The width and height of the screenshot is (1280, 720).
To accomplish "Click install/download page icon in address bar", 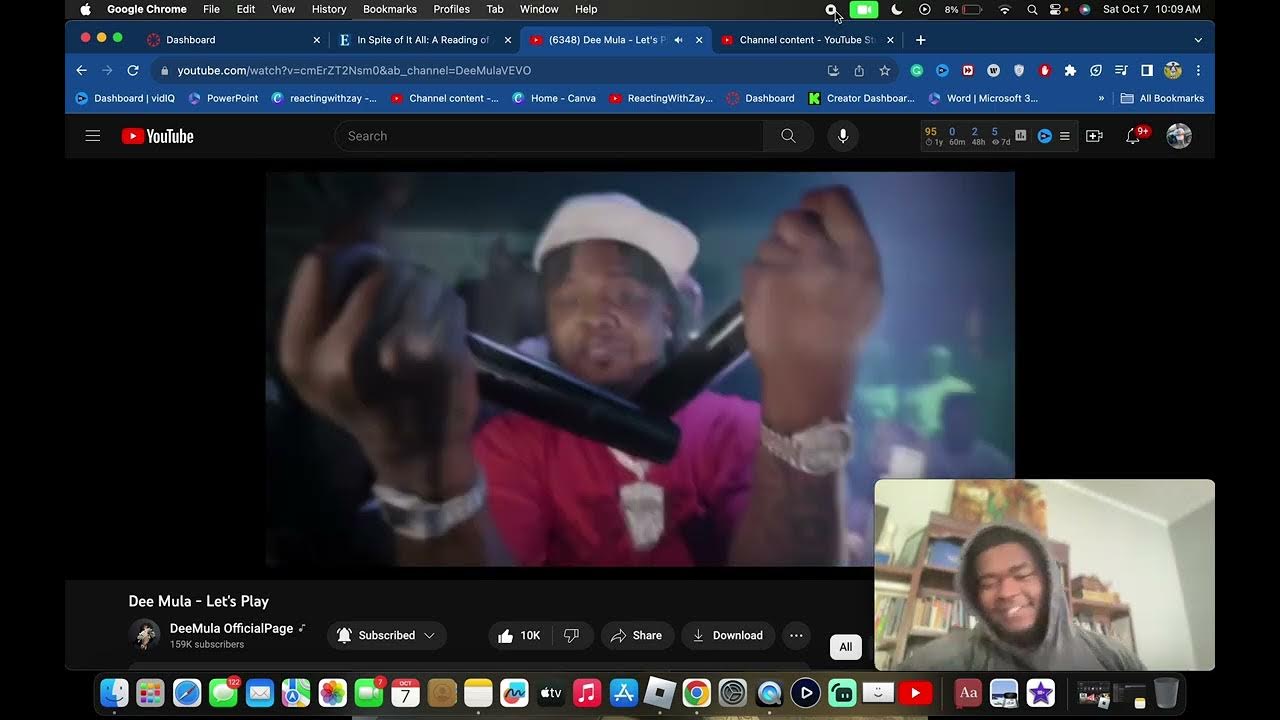I will 833,71.
